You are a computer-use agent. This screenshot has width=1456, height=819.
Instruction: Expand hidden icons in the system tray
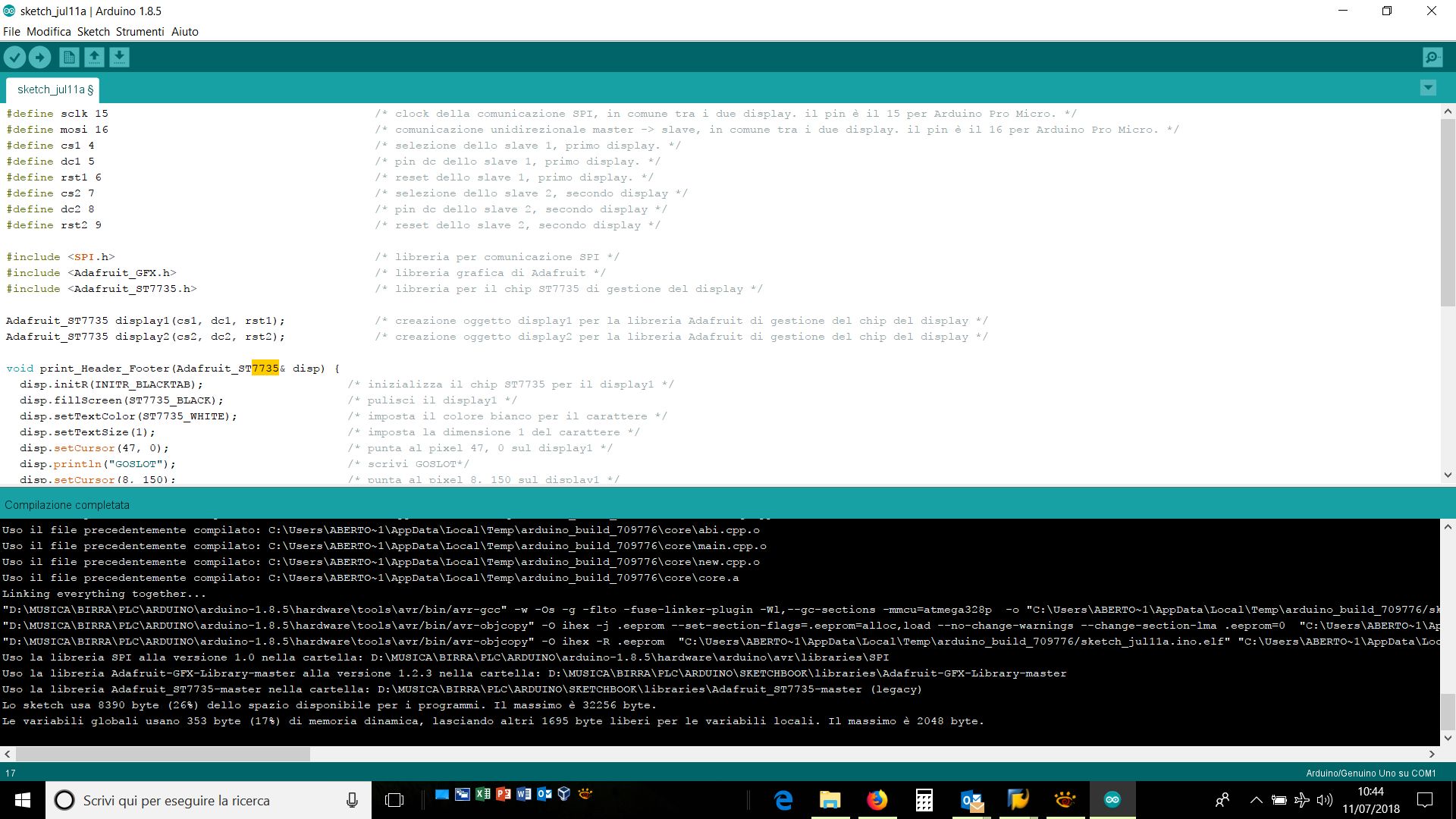point(1256,799)
